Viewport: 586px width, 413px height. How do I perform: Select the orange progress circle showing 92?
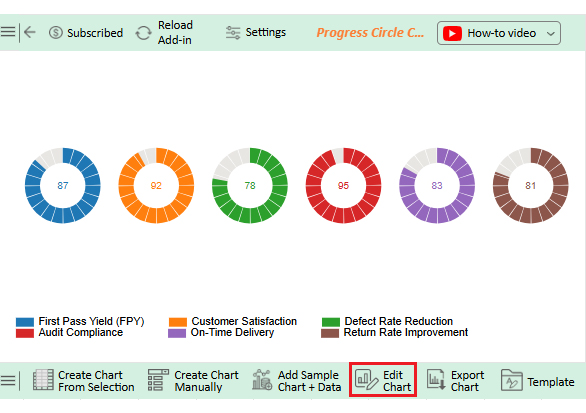click(156, 185)
